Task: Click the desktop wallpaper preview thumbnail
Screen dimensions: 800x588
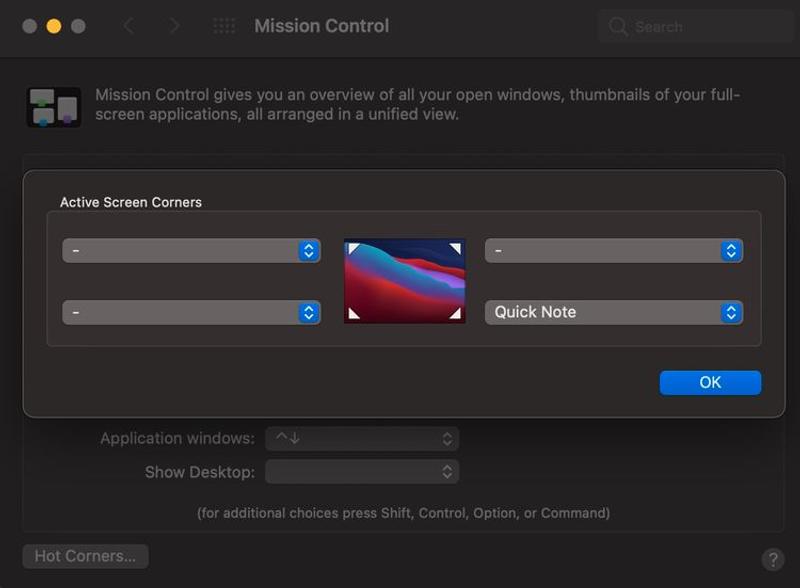Action: [404, 281]
